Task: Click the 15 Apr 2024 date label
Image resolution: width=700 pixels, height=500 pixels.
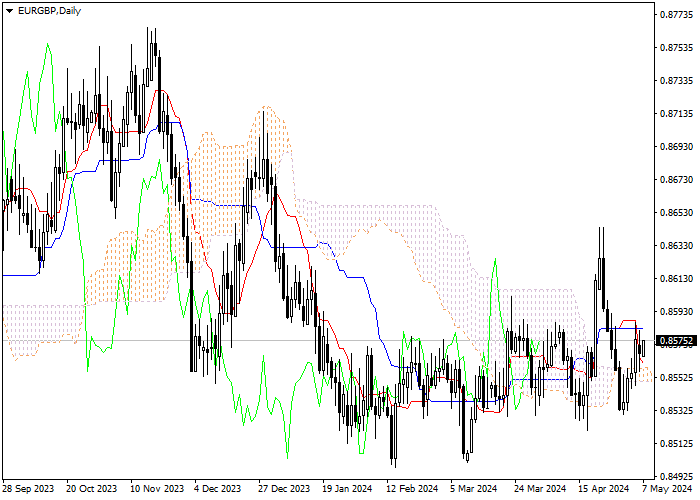Action: coord(604,489)
